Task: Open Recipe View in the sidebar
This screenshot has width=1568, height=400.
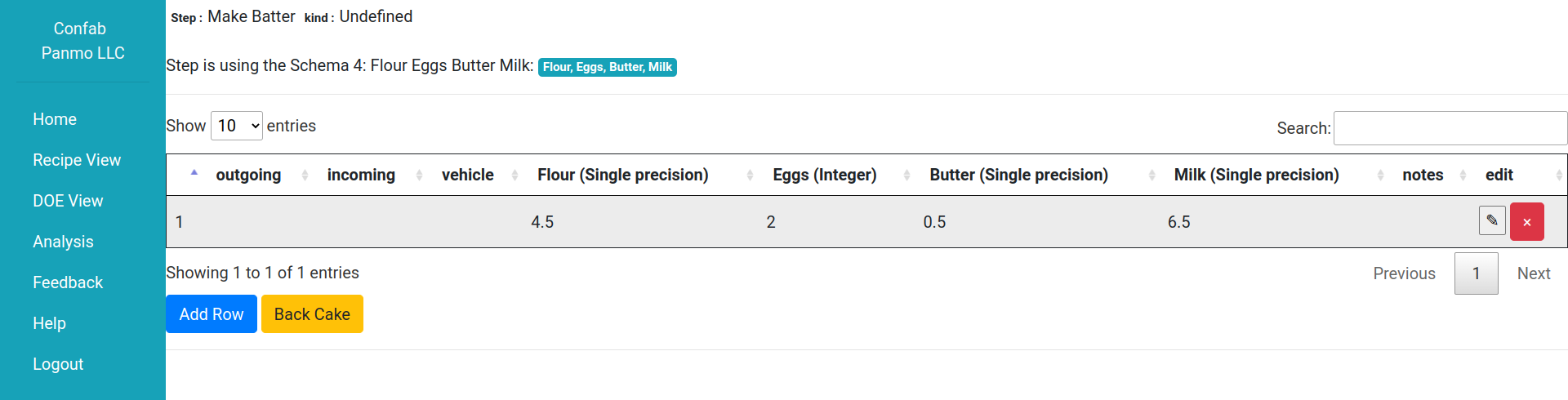Action: coord(77,160)
